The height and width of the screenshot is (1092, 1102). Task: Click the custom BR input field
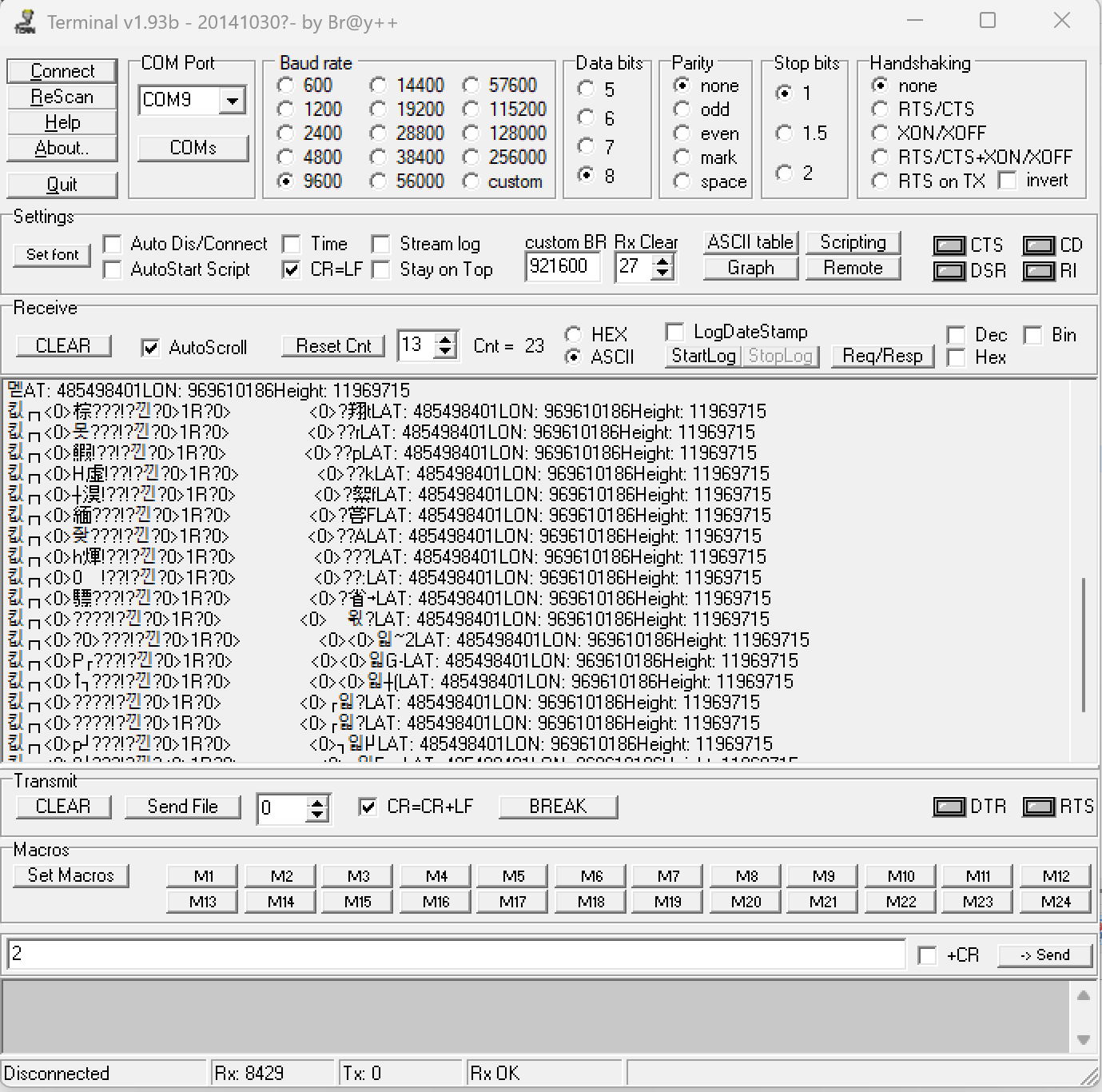coord(563,266)
